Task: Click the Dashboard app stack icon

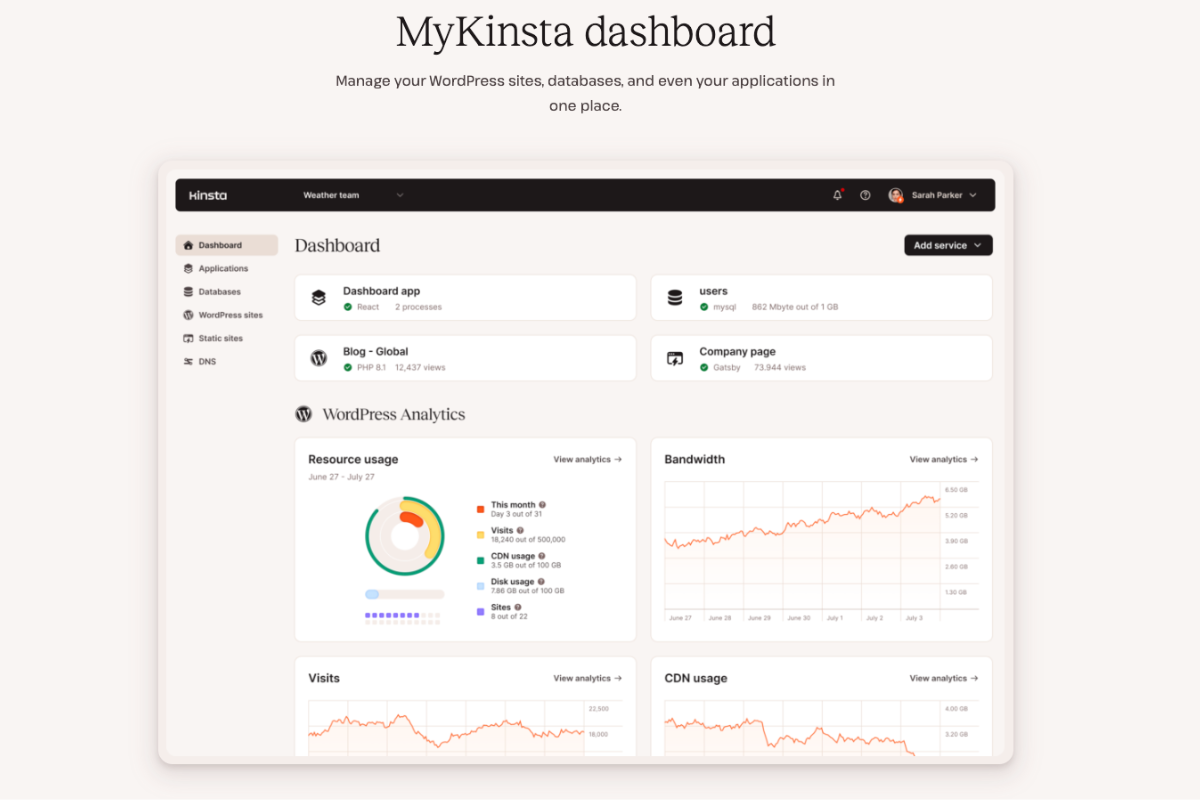Action: pos(318,297)
